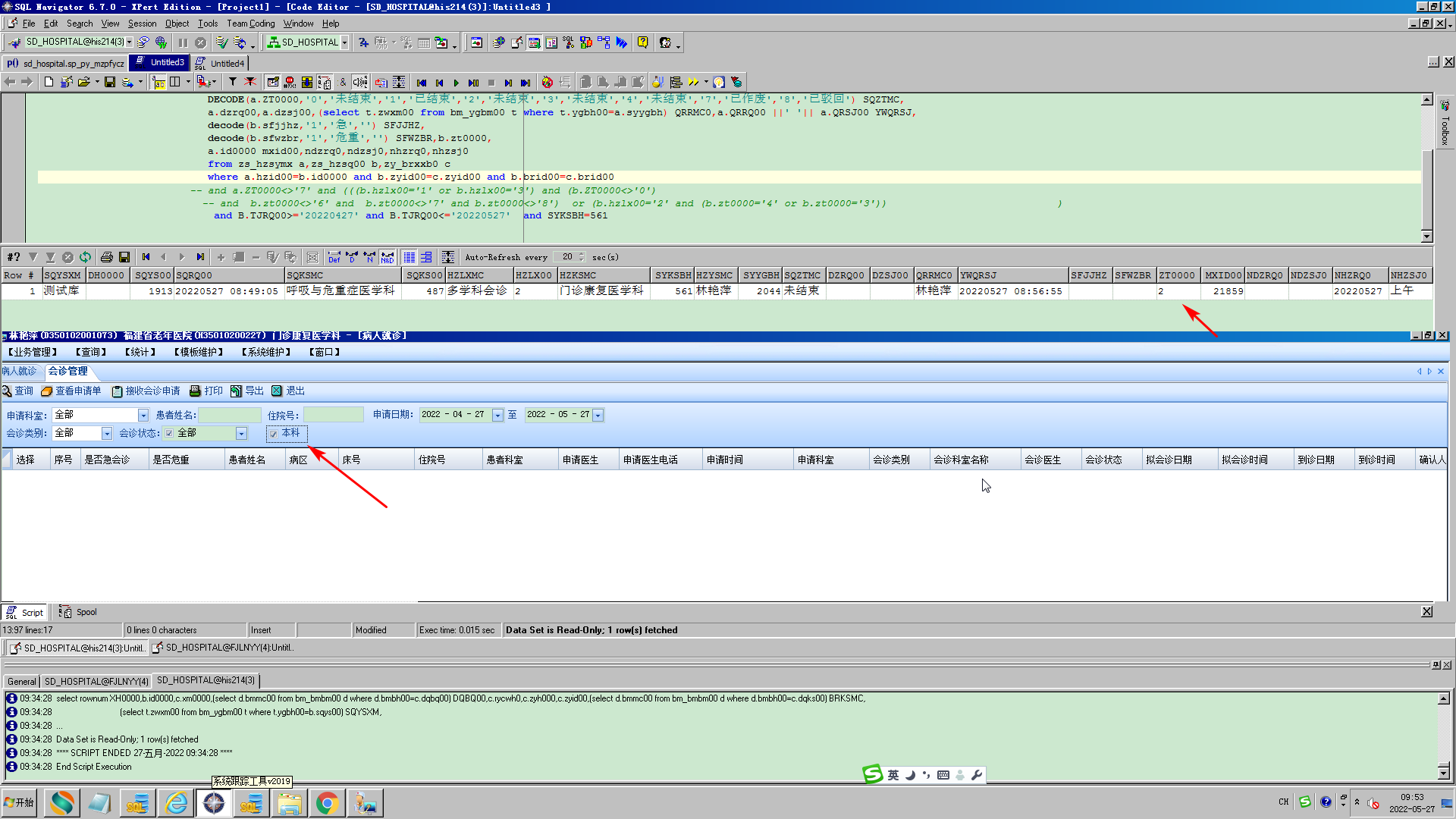Screen dimensions: 1456x819
Task: Click the refresh icon in results grid toolbar
Action: (x=85, y=257)
